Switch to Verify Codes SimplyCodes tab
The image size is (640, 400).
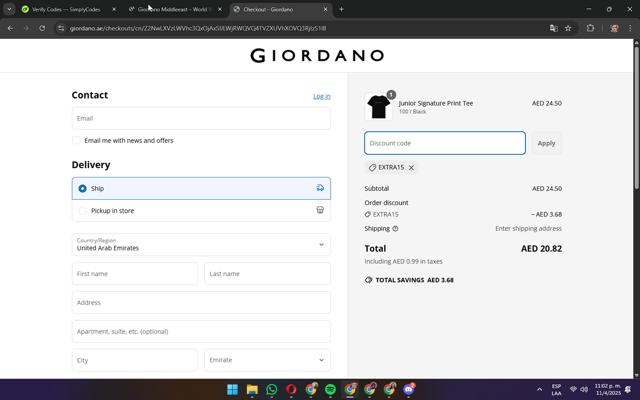(65, 9)
